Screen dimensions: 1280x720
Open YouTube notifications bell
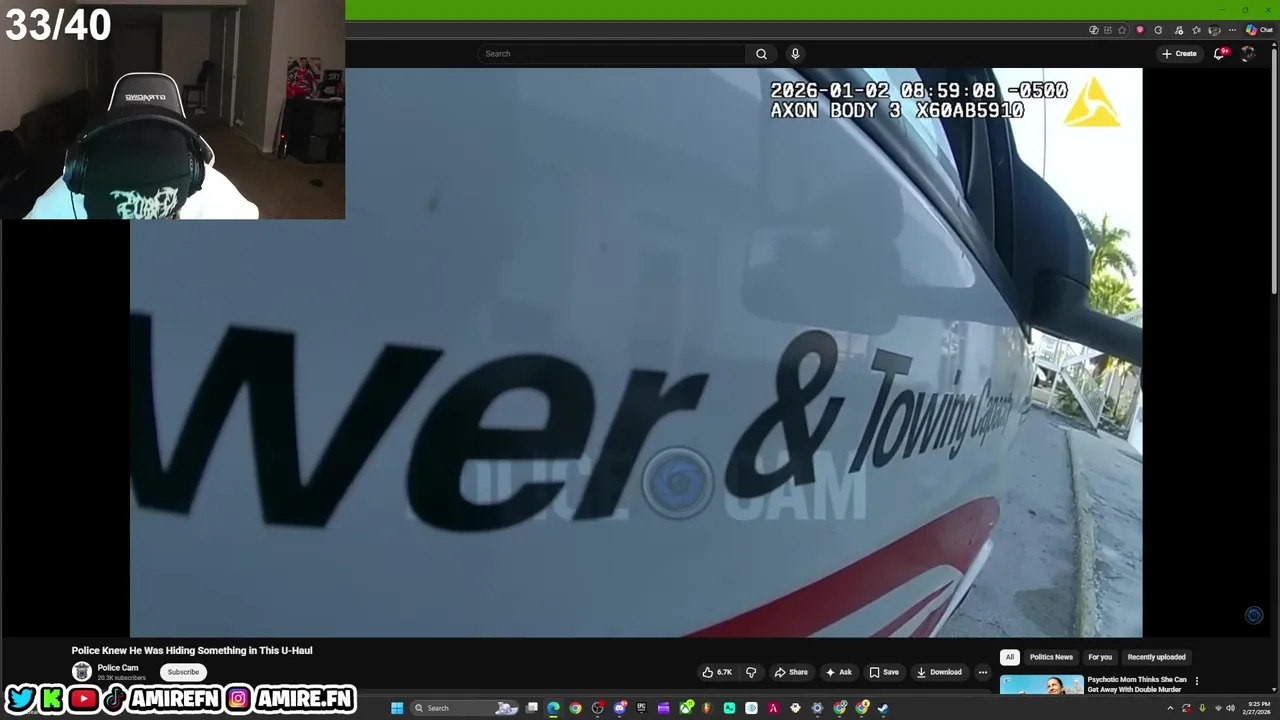point(1219,54)
